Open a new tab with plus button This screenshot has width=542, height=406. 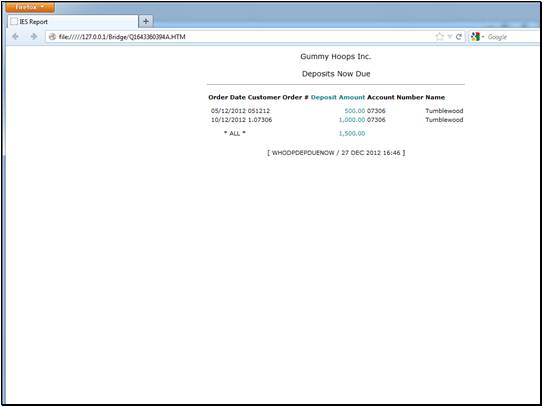pos(146,21)
